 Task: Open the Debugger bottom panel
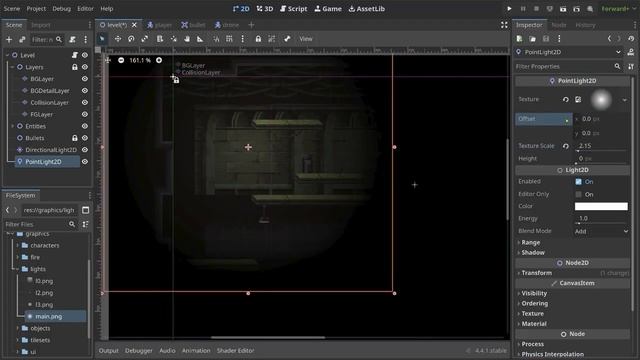(x=138, y=351)
